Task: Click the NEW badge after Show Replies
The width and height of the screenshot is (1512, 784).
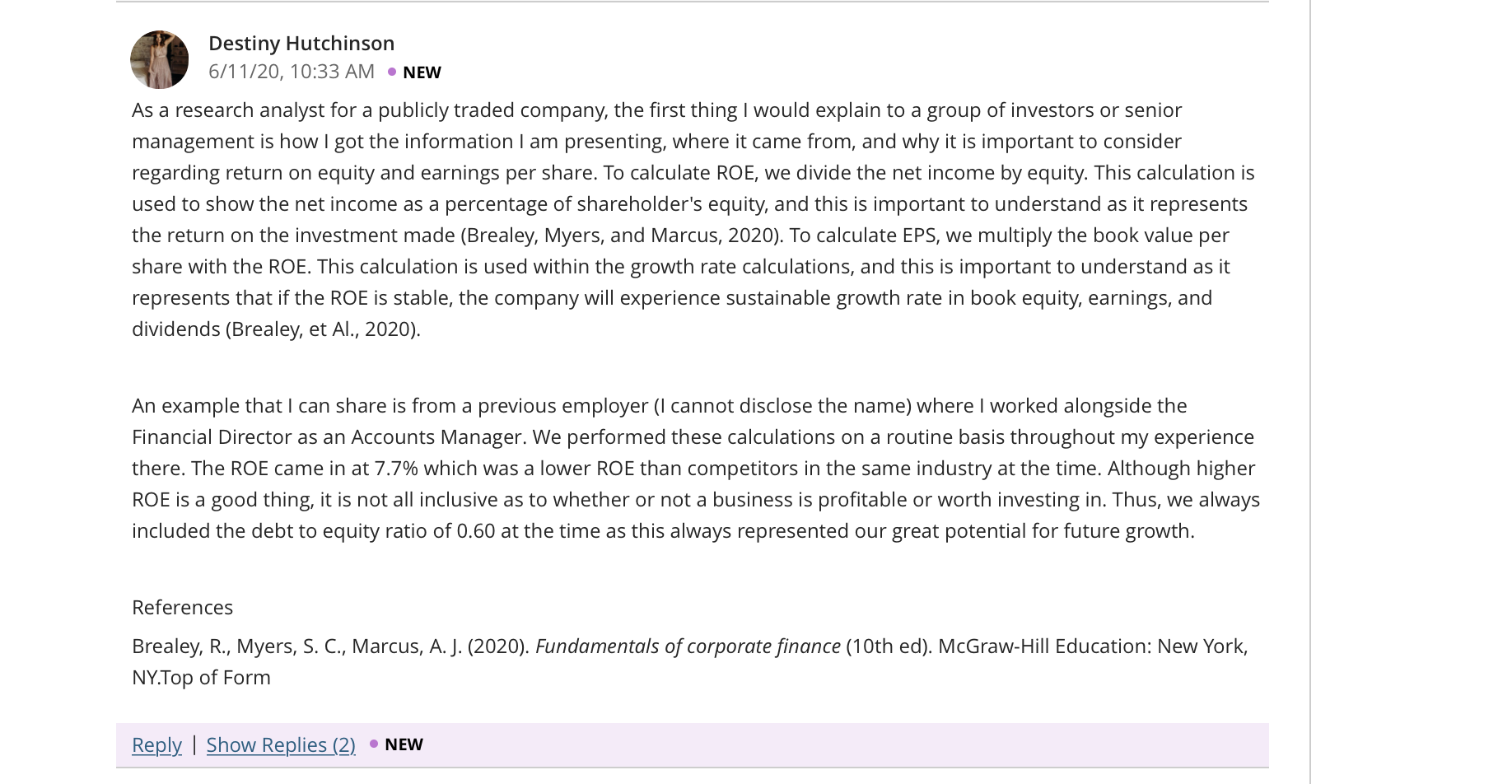Action: pos(404,744)
